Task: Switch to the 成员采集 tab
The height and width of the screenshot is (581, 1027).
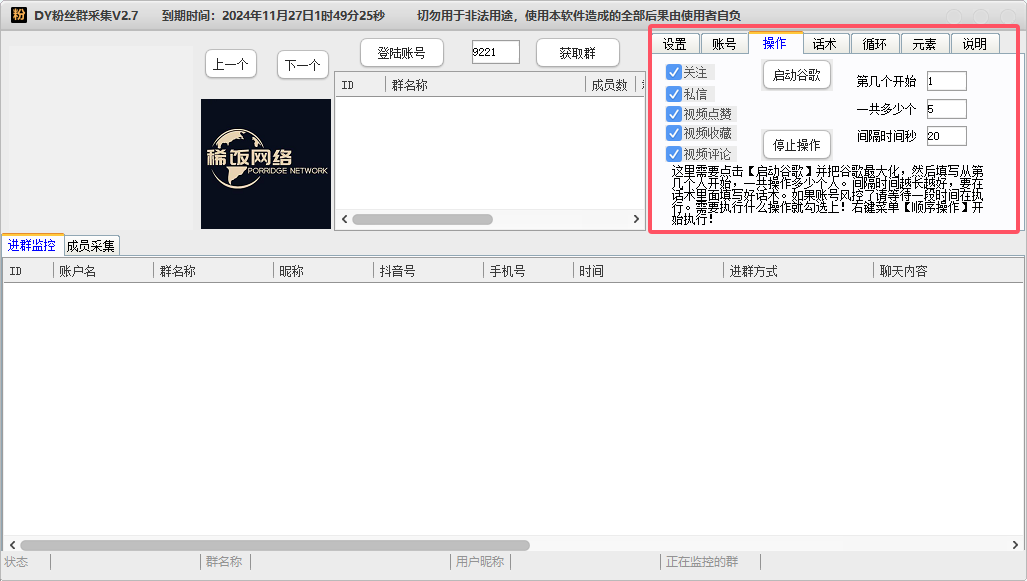Action: tap(90, 244)
